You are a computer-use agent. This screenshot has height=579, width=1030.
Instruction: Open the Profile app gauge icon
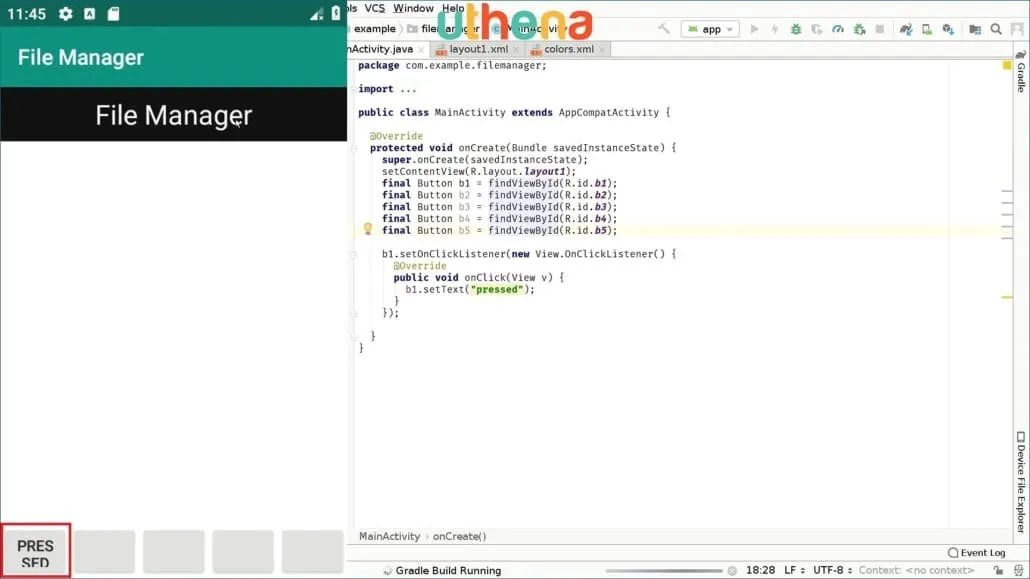click(838, 29)
